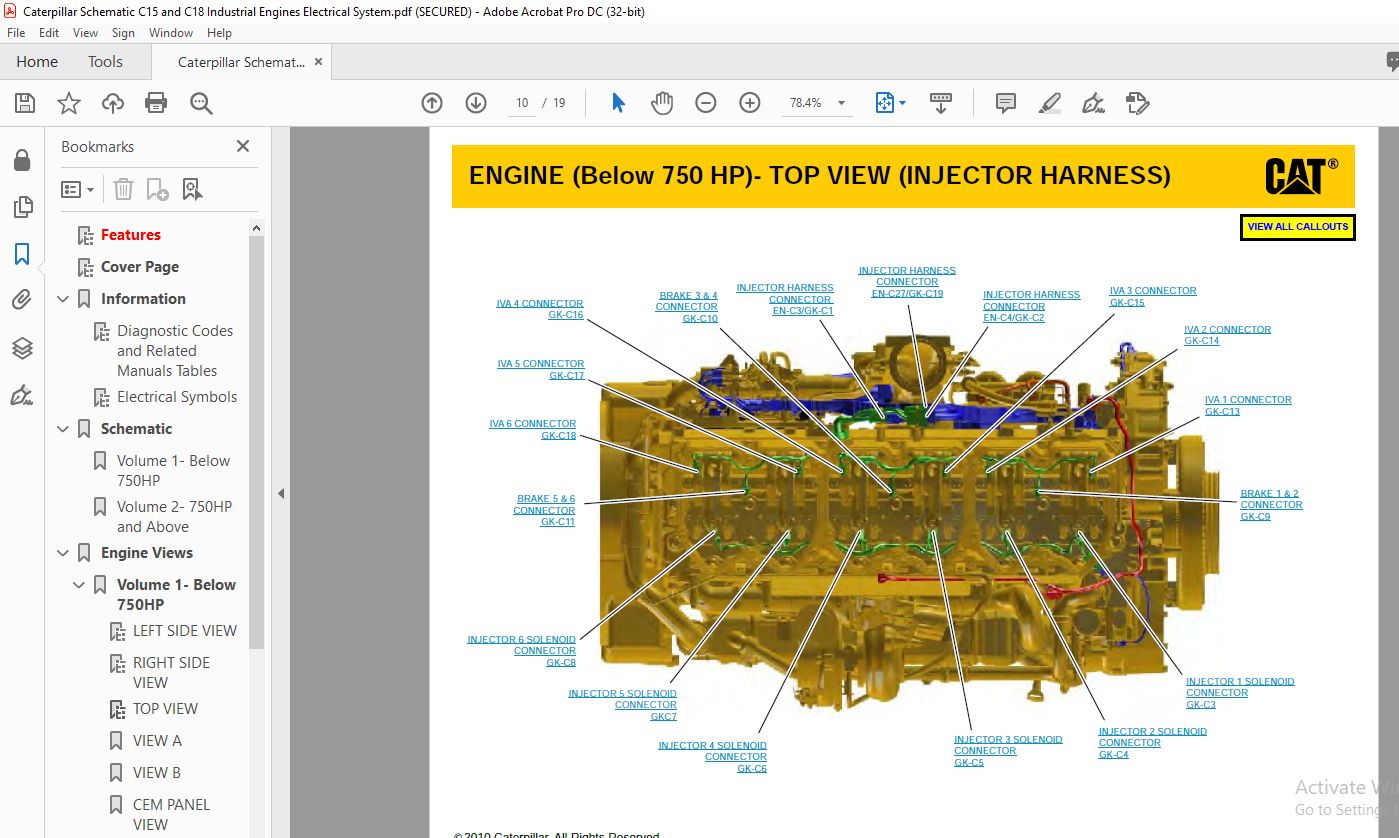Image resolution: width=1399 pixels, height=838 pixels.
Task: Open bookmark options dropdown
Action: [x=77, y=189]
